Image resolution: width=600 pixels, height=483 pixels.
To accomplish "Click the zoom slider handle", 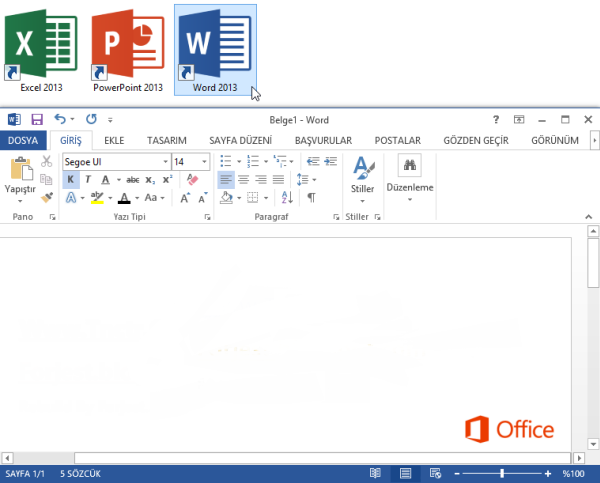I will [x=502, y=474].
